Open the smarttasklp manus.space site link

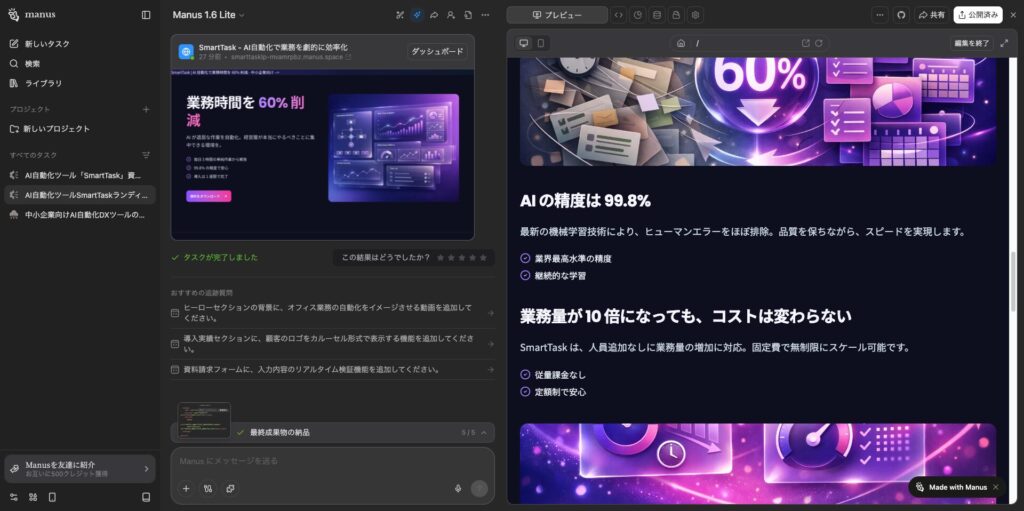(x=291, y=58)
